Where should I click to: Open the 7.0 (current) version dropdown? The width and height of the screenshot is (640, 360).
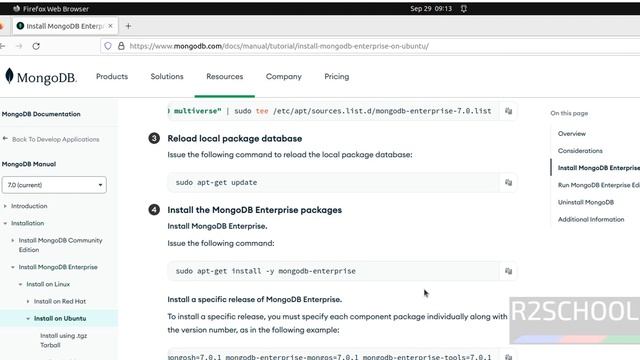click(54, 185)
